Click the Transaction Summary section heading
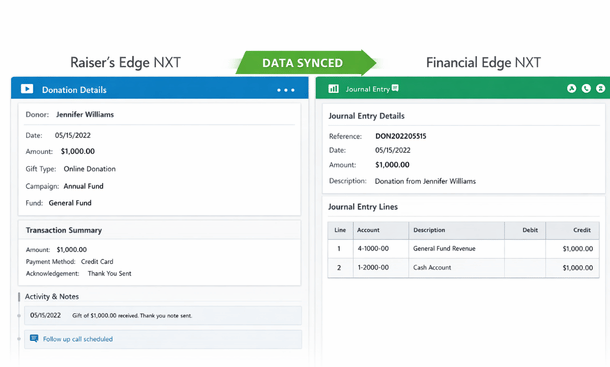This screenshot has width=610, height=367. click(x=64, y=230)
